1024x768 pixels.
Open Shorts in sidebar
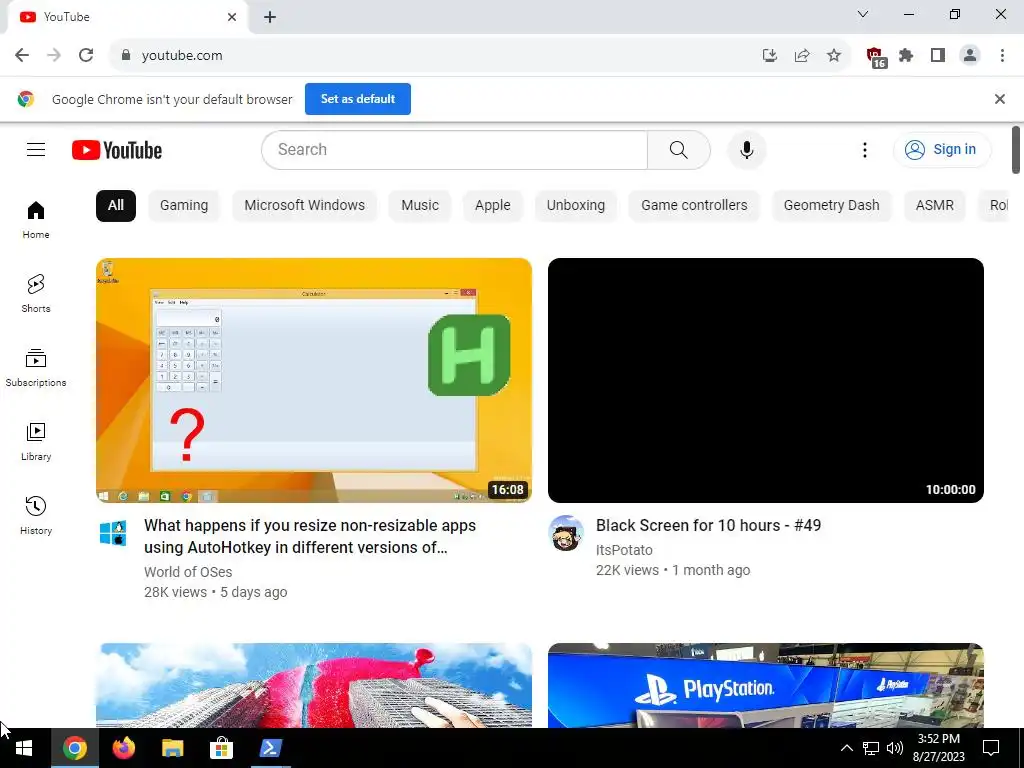click(x=36, y=294)
